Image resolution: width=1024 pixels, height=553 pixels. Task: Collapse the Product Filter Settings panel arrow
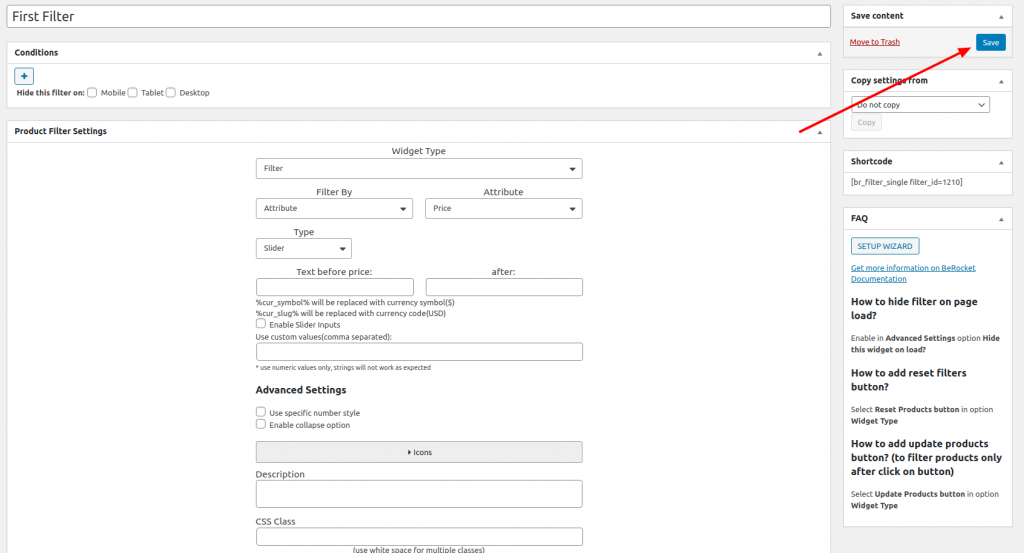point(819,132)
